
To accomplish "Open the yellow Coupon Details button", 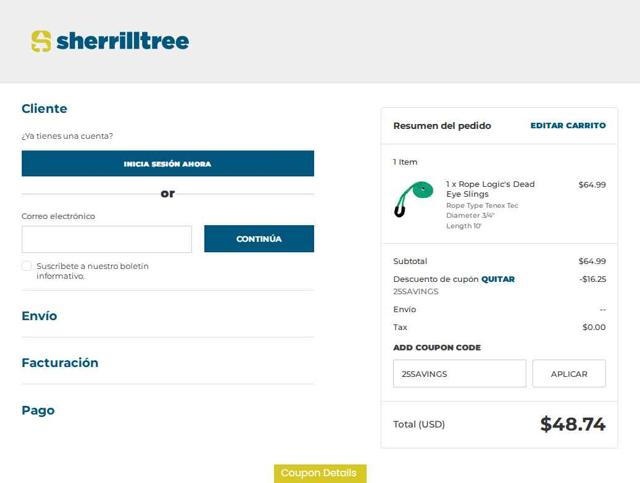I will coord(320,473).
